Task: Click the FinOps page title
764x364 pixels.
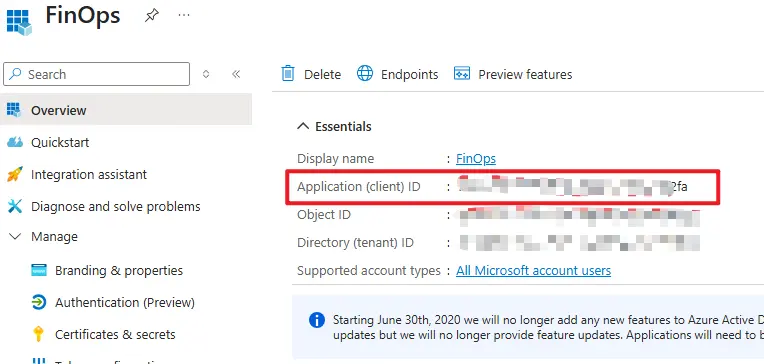Action: point(83,16)
